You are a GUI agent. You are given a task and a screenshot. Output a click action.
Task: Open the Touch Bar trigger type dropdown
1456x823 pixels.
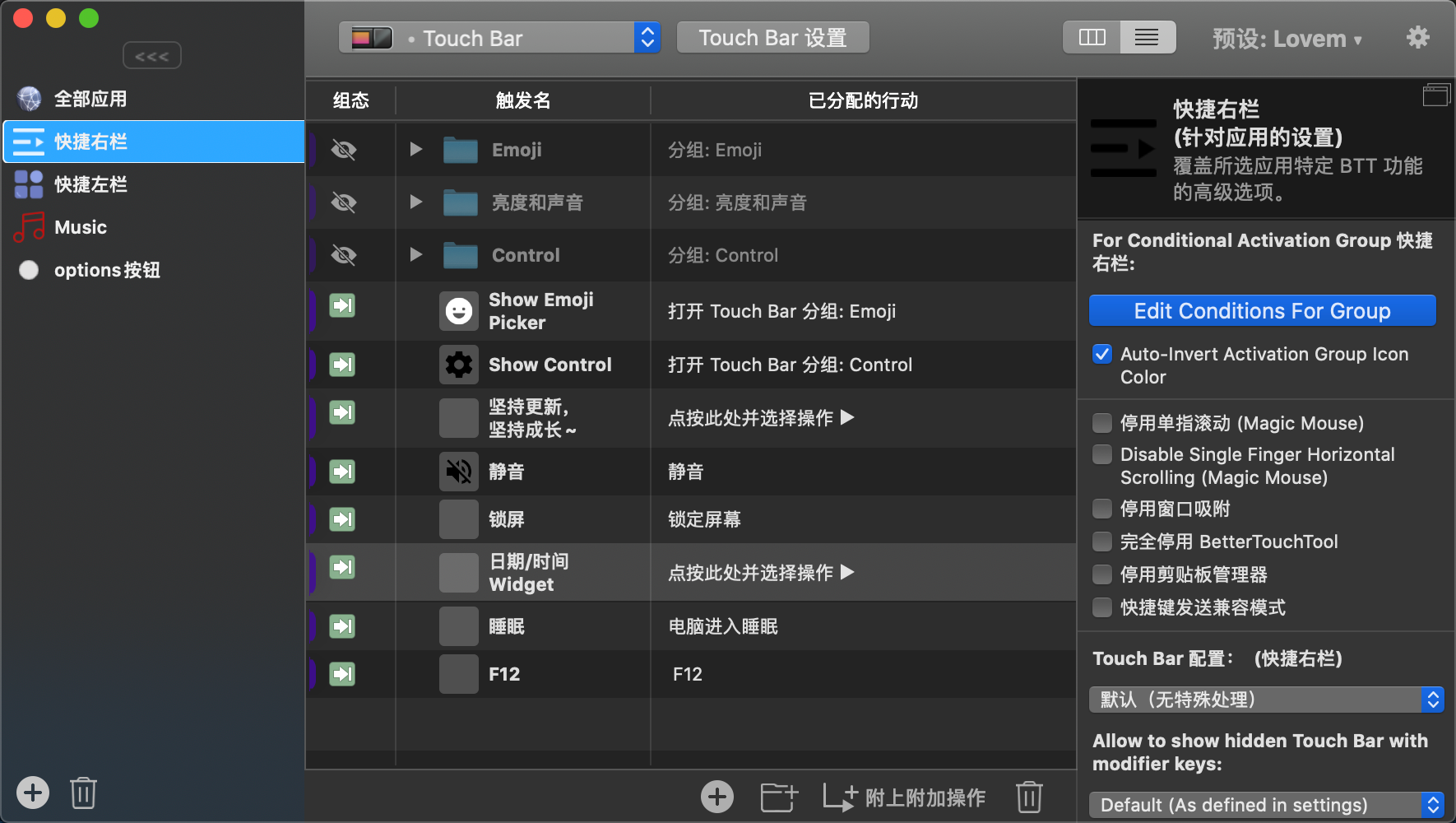point(500,38)
